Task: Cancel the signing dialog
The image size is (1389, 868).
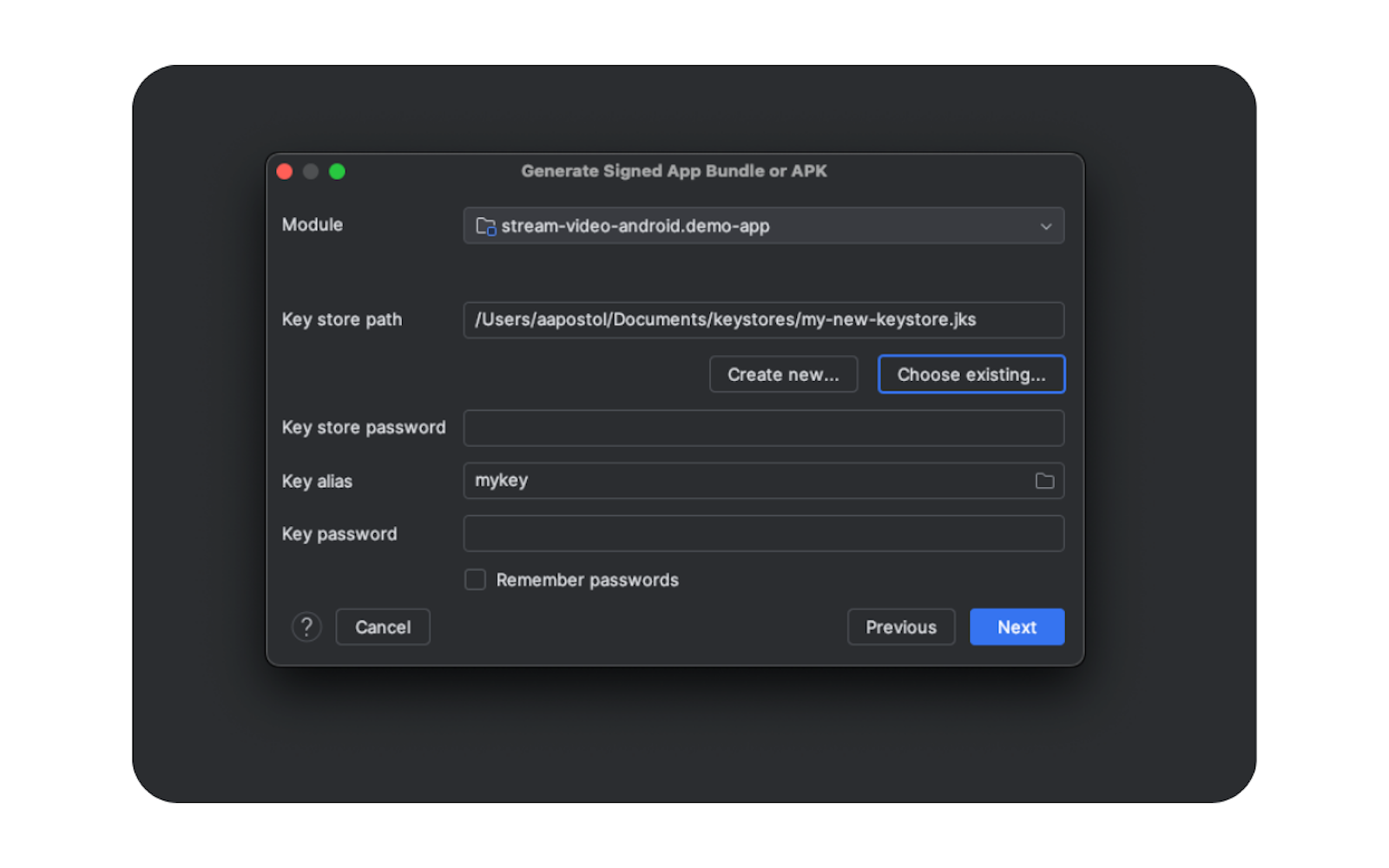Action: tap(382, 627)
